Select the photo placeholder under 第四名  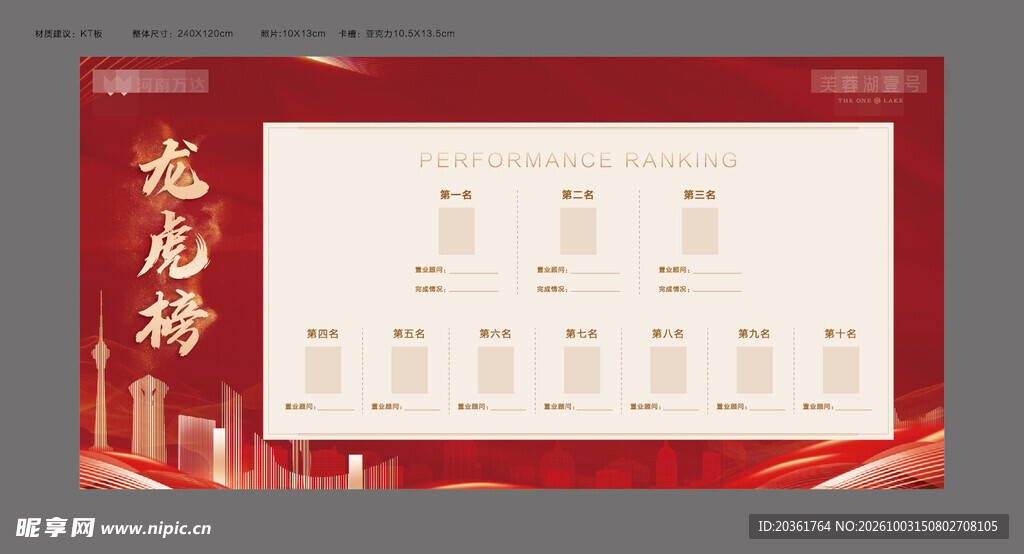pyautogui.click(x=323, y=370)
